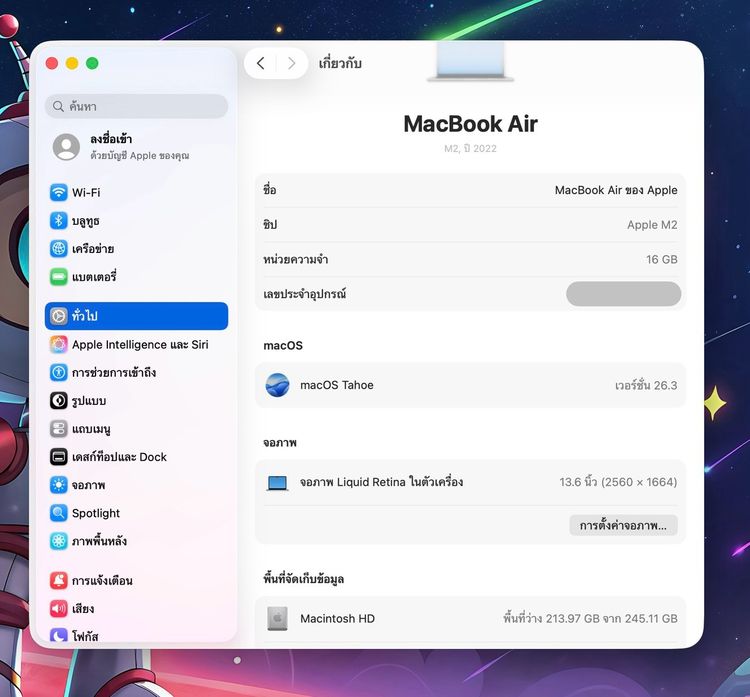Click the name value MacBook Air ของ Apple

[616, 190]
